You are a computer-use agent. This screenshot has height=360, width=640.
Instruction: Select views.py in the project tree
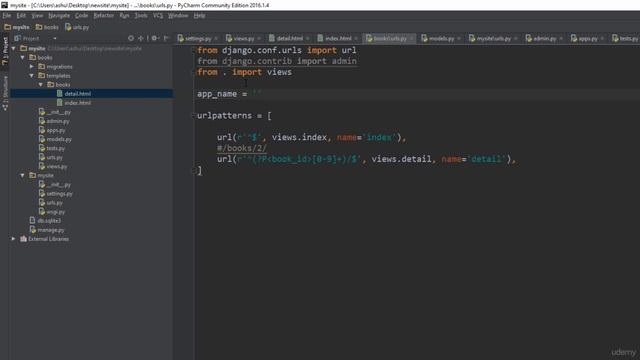[x=53, y=166]
